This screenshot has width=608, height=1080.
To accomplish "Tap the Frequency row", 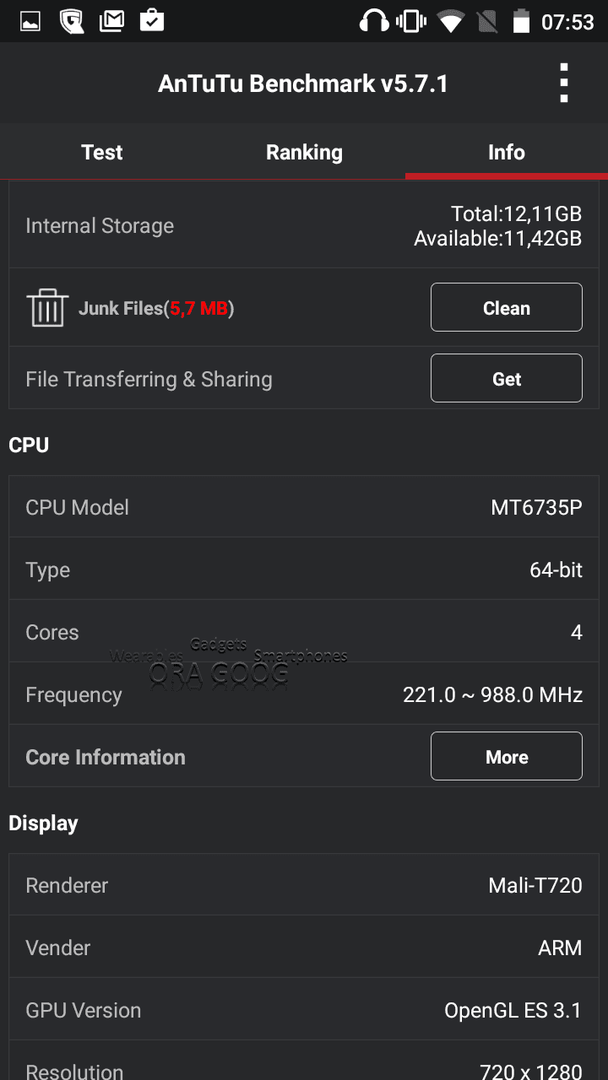I will 304,694.
